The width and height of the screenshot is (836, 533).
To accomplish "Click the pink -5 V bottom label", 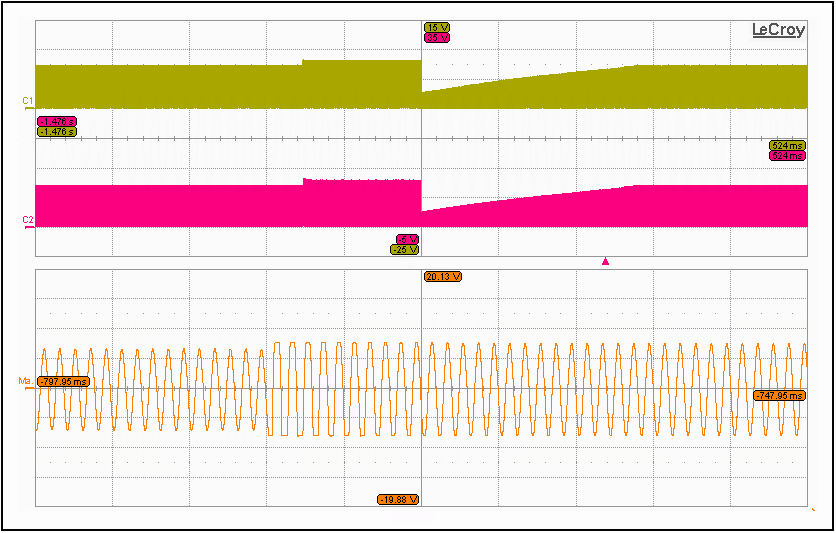I will click(407, 239).
